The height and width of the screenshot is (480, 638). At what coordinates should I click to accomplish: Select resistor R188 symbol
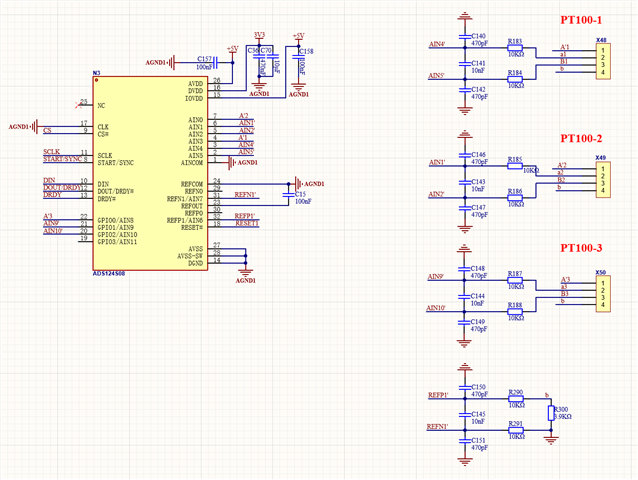click(515, 312)
